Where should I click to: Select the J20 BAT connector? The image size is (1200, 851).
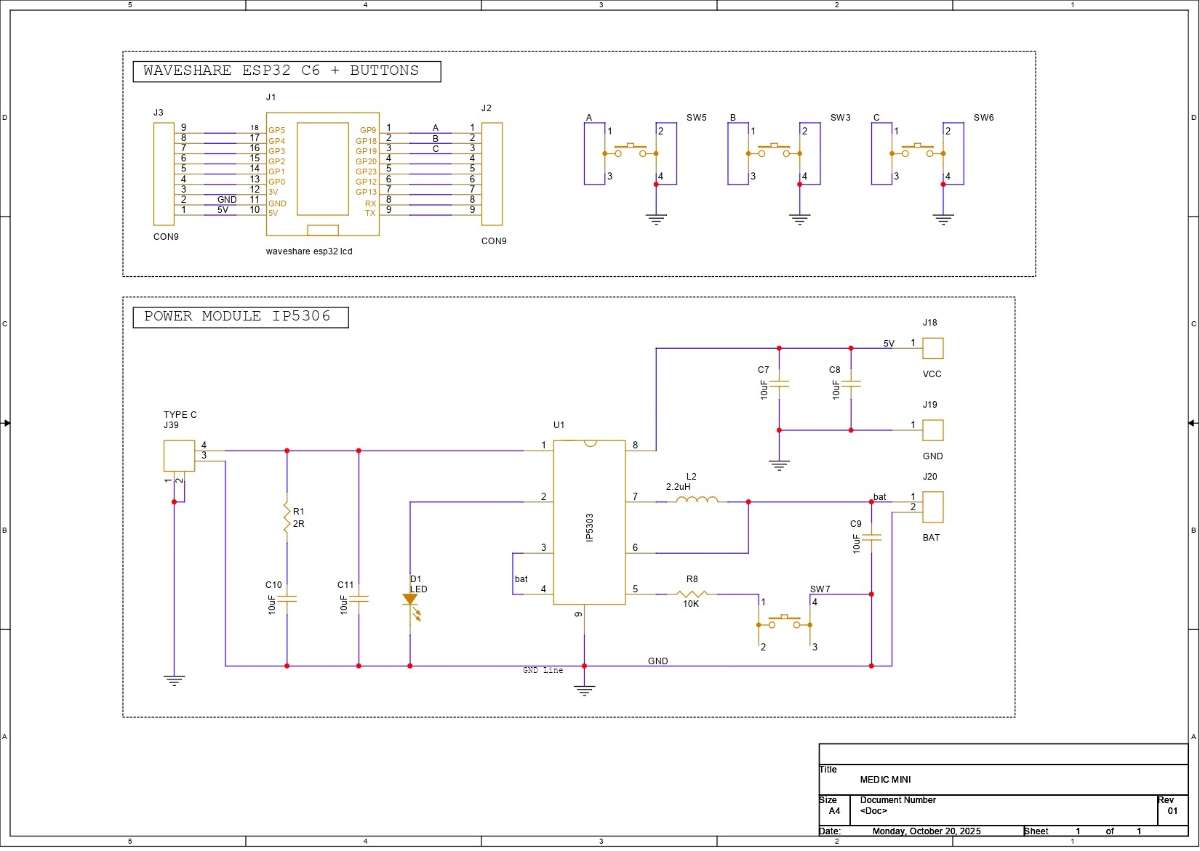pos(933,506)
